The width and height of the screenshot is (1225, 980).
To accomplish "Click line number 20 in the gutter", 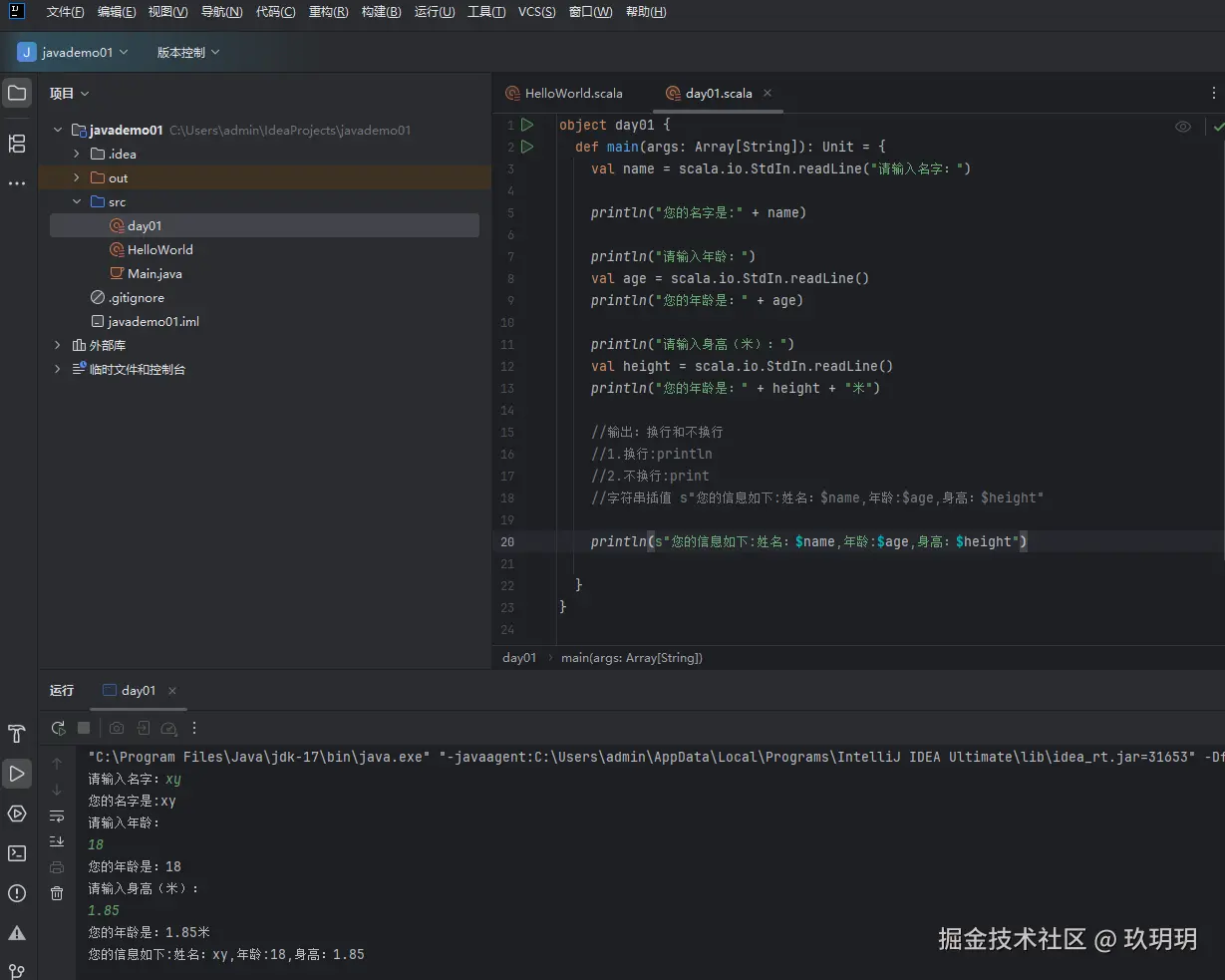I will (507, 542).
